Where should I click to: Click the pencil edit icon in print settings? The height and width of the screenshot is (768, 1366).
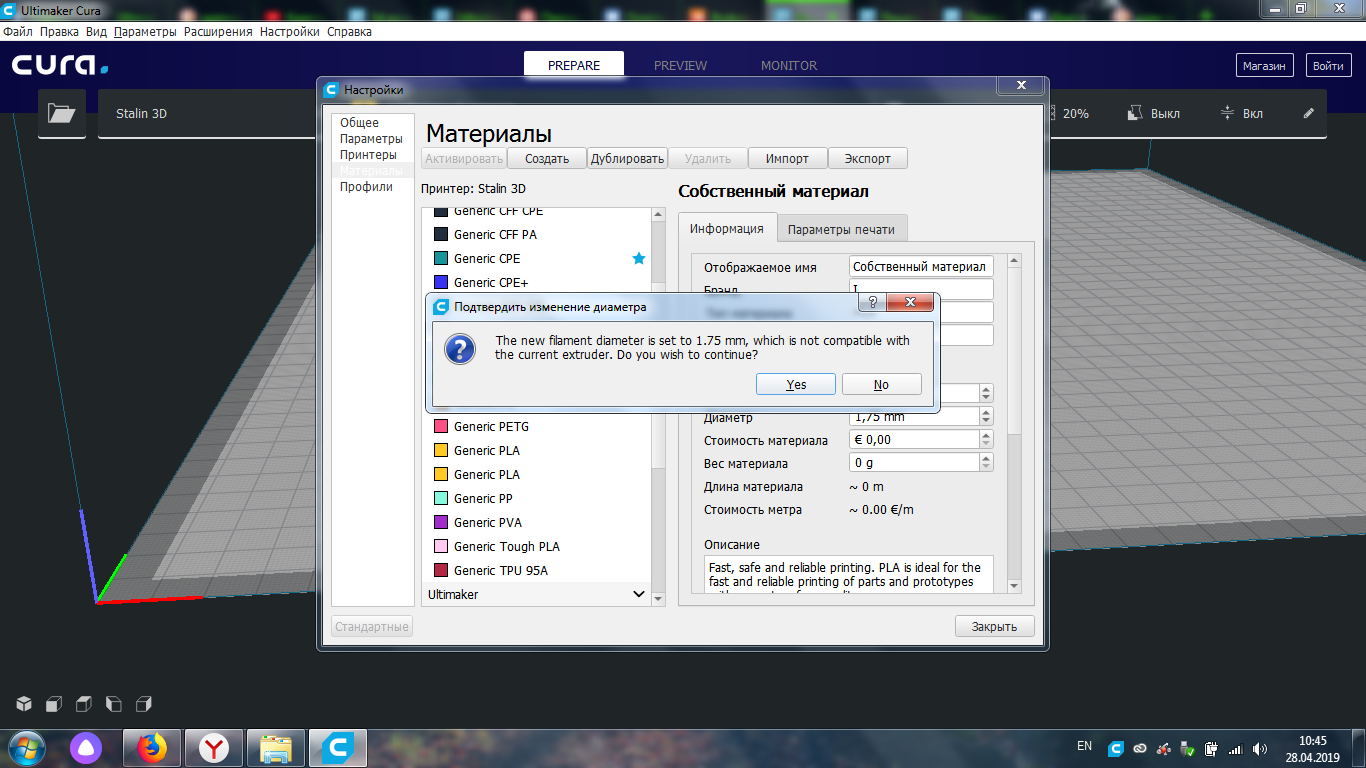(1309, 114)
